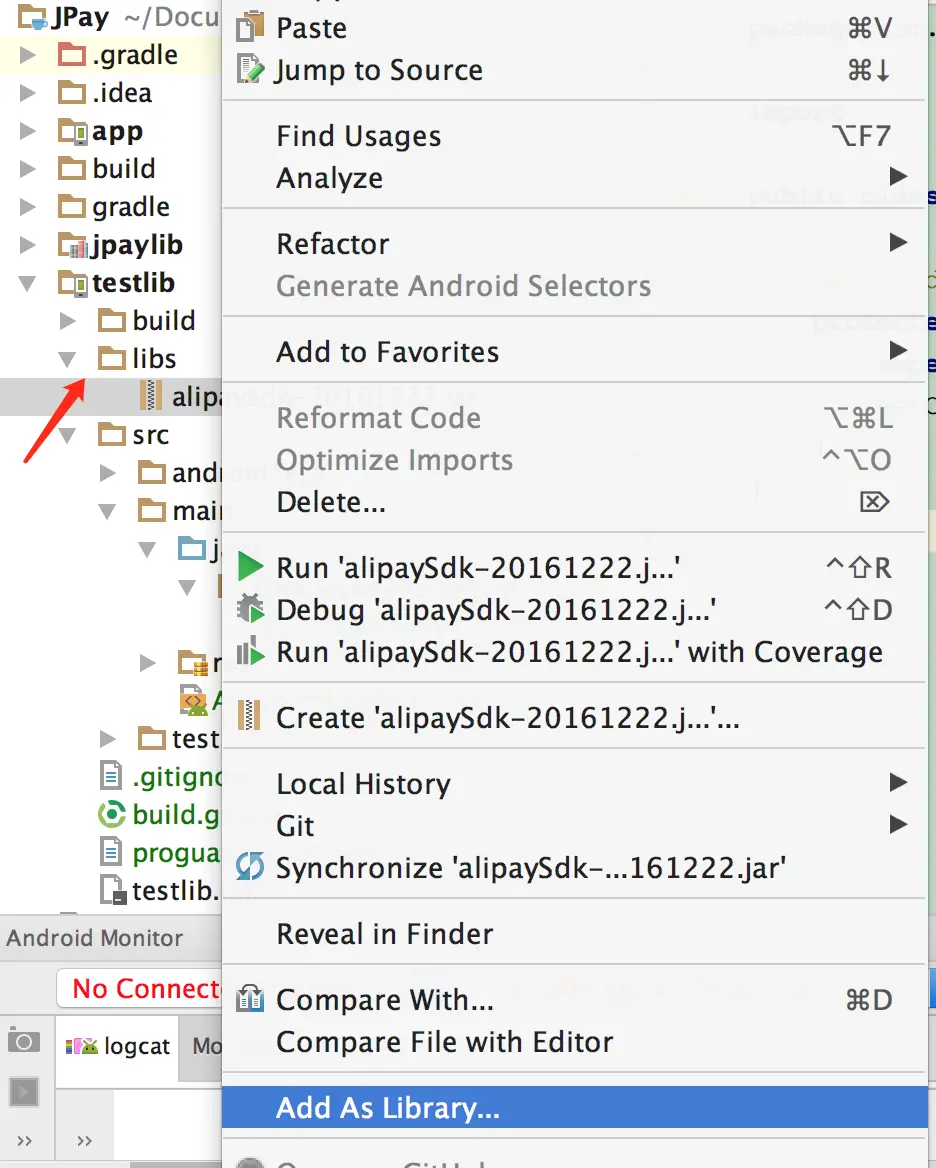Click the app module folder icon
This screenshot has height=1168, width=936.
(73, 130)
